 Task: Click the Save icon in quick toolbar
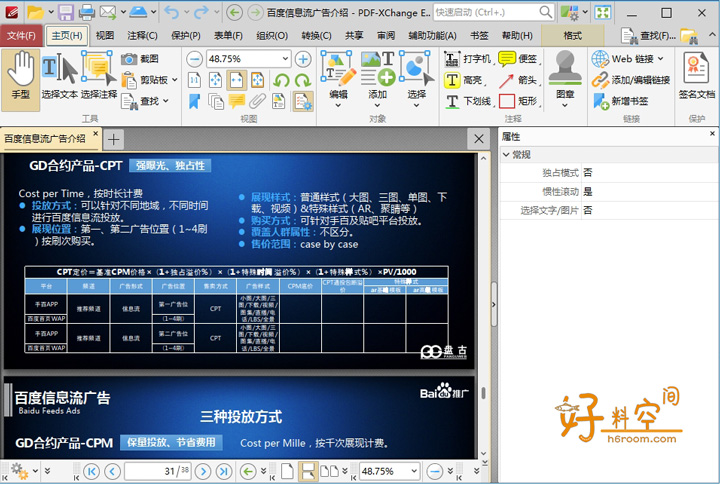pos(66,12)
